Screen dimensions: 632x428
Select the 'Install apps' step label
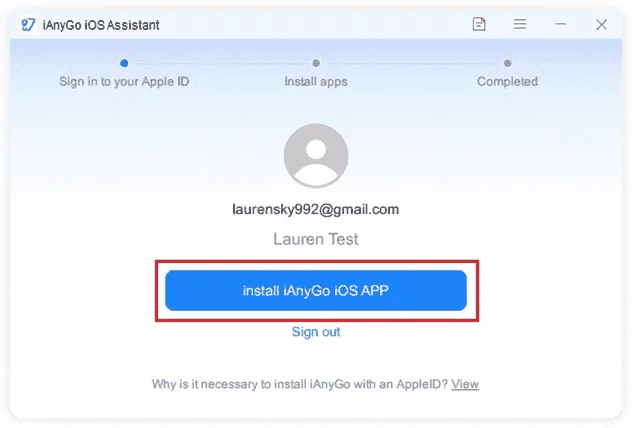point(316,82)
